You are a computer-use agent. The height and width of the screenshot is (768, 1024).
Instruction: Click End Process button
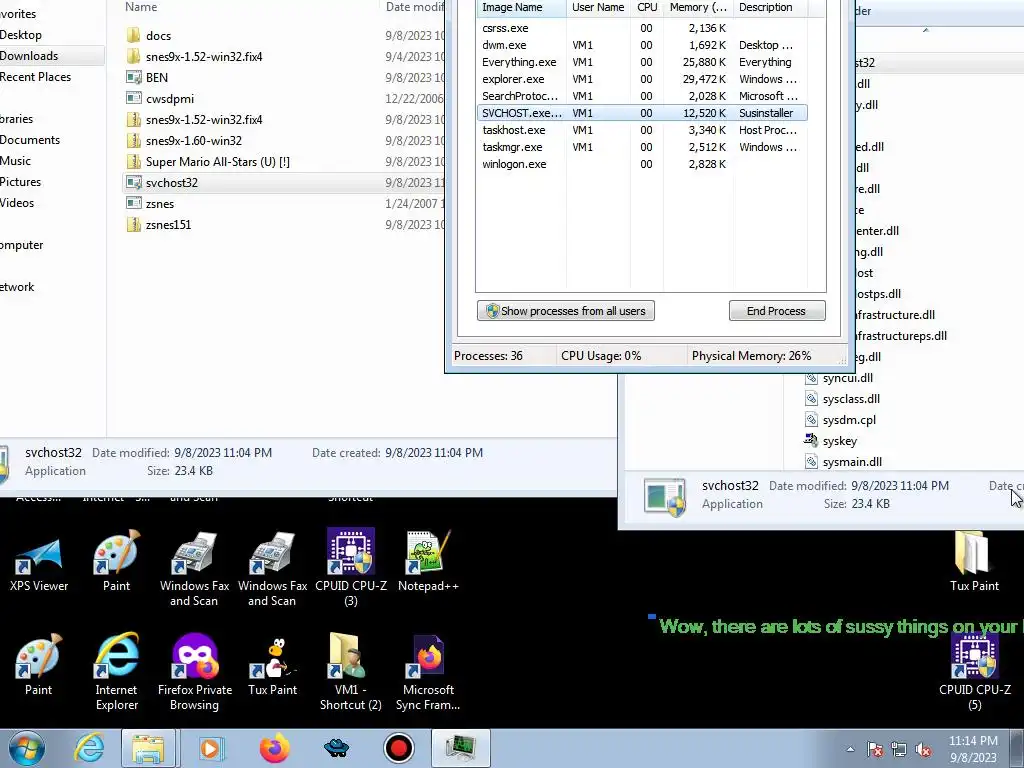tap(776, 311)
